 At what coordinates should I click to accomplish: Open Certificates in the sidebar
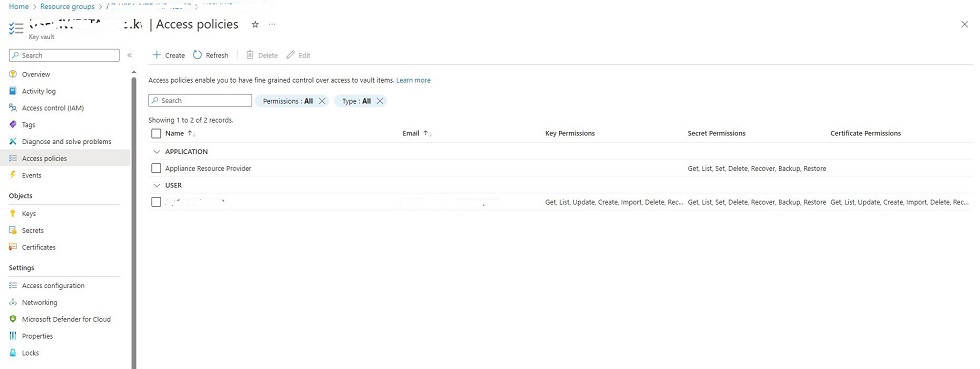[39, 248]
